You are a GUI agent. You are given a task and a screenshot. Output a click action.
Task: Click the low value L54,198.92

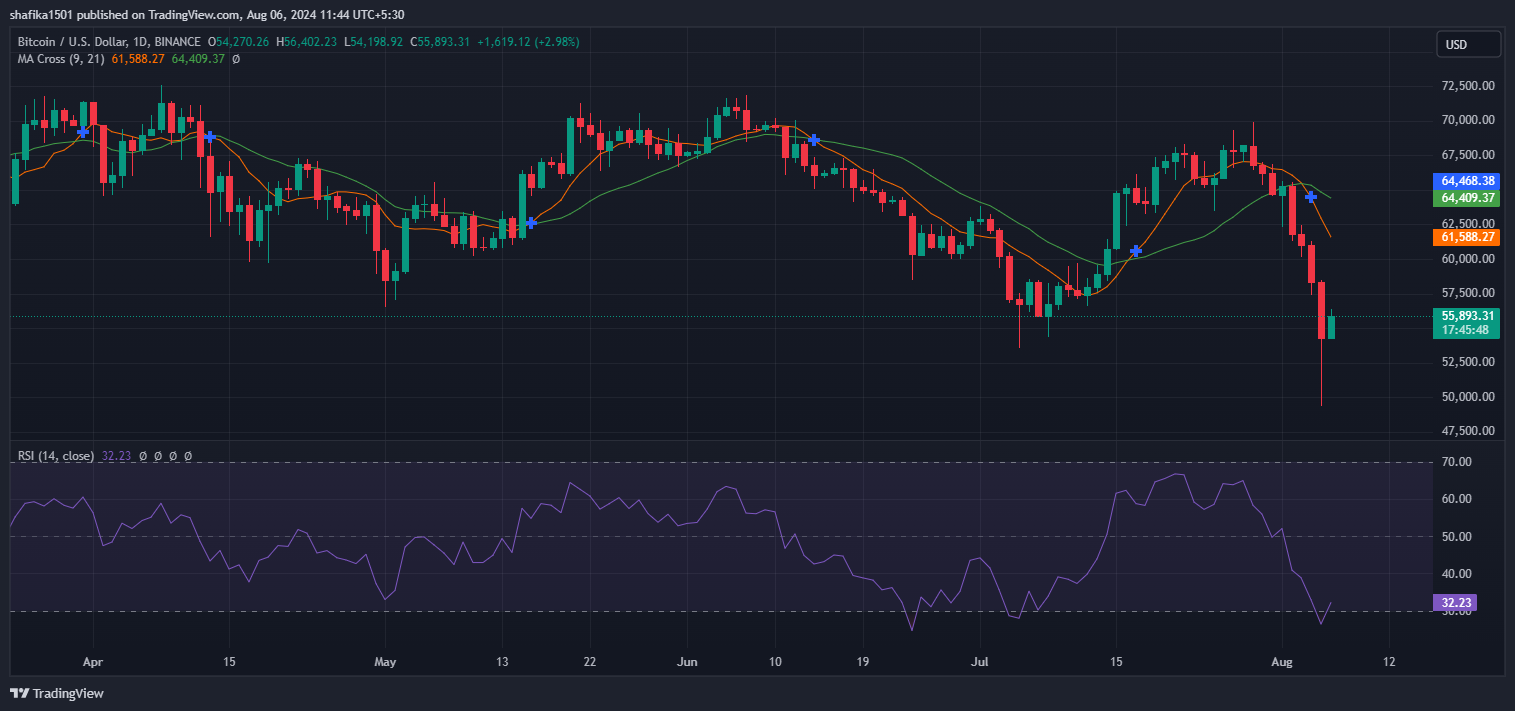tap(374, 42)
